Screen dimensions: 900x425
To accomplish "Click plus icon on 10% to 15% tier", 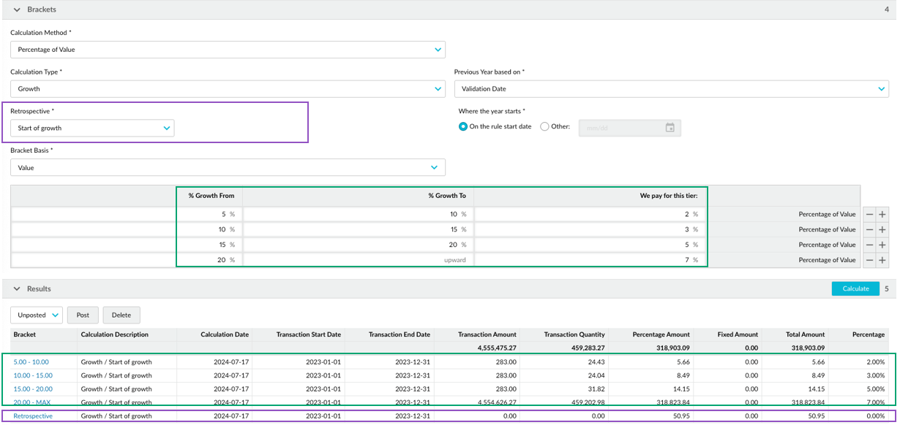I will tap(882, 230).
